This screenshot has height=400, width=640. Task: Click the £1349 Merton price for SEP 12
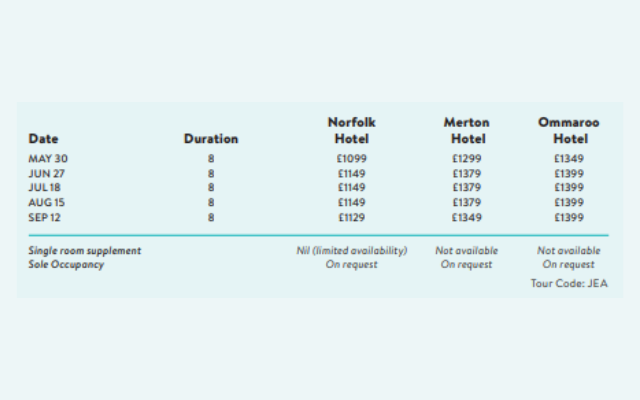coord(467,218)
